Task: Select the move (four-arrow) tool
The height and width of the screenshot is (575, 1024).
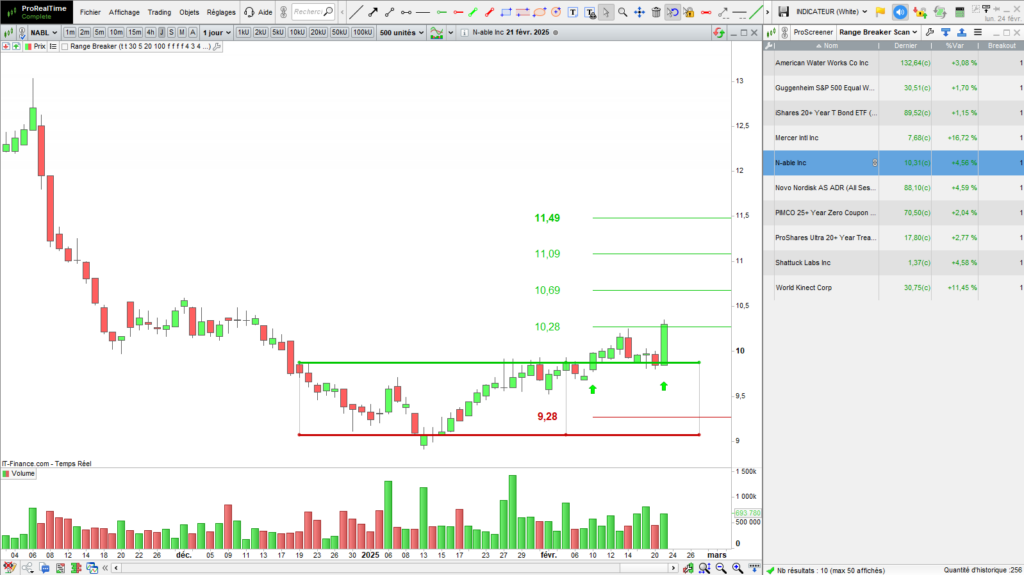Action: tap(639, 12)
